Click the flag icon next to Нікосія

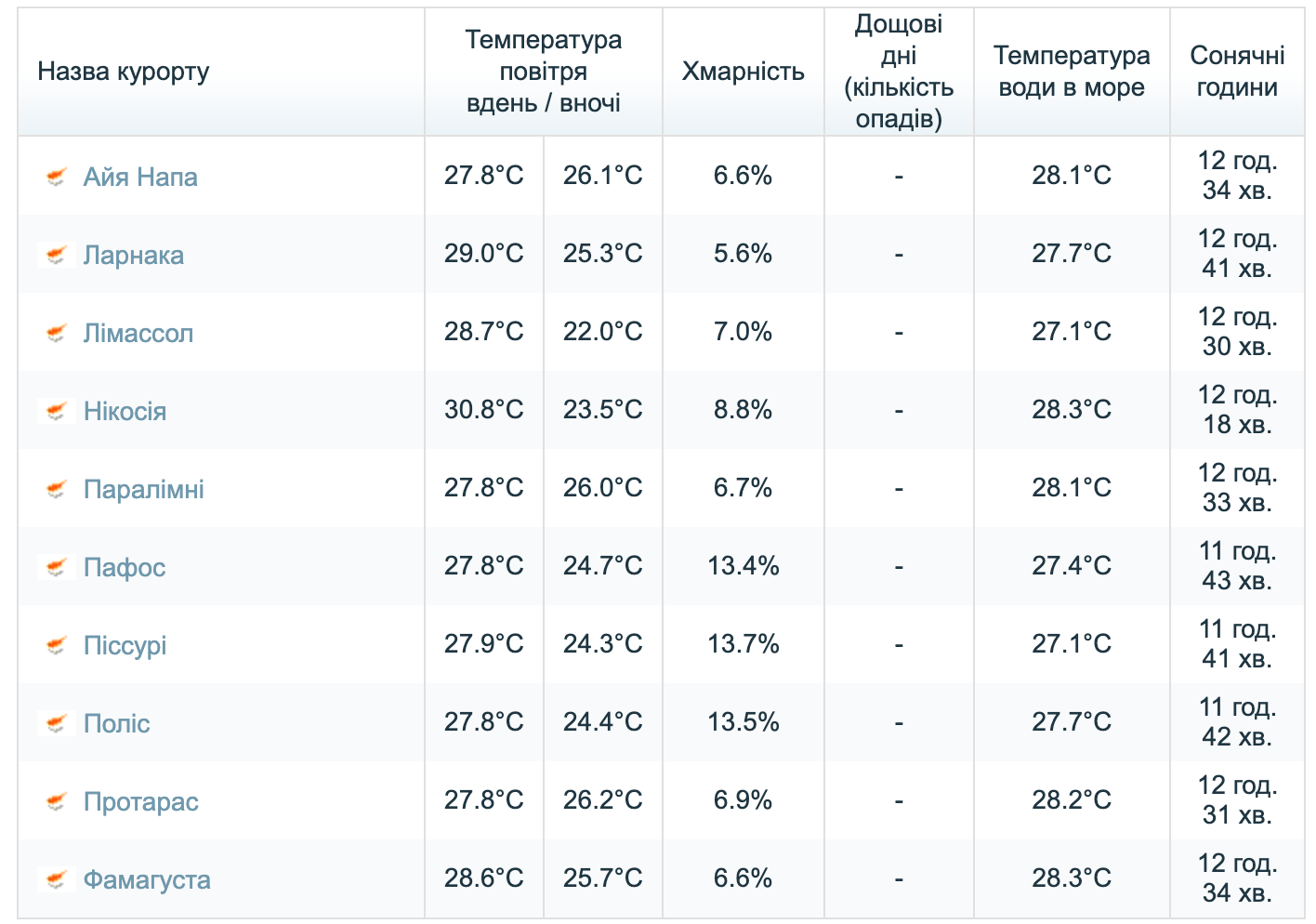[x=57, y=411]
